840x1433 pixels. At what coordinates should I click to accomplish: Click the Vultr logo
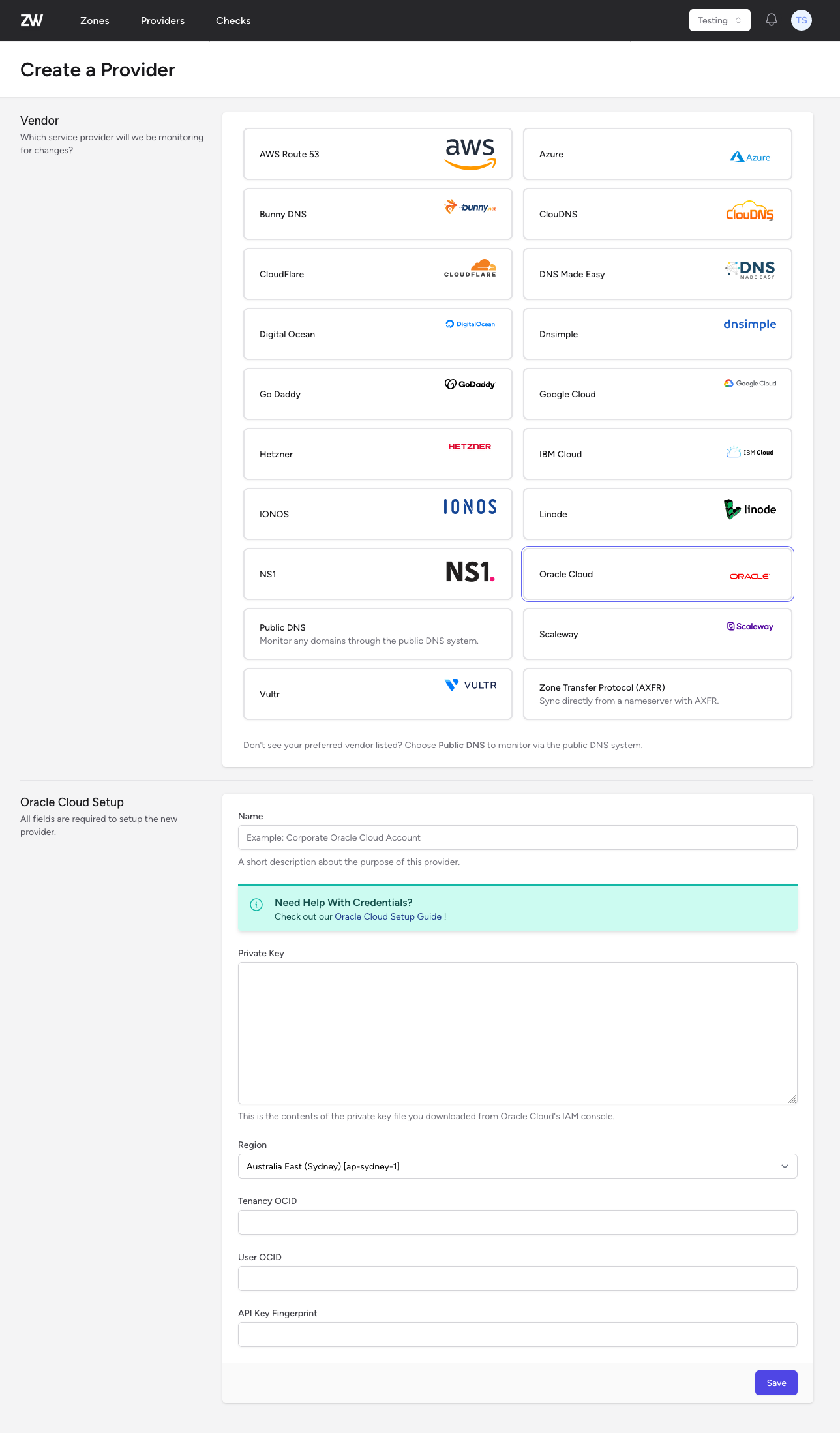coord(470,685)
